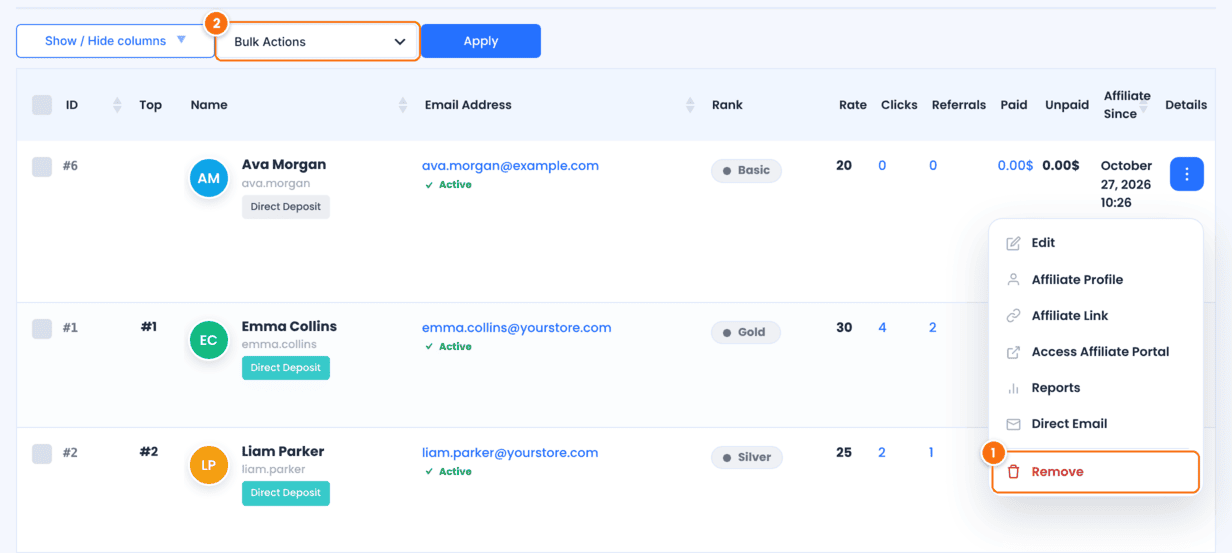1232x553 pixels.
Task: Sort by Email Address column arrows
Action: (x=690, y=105)
